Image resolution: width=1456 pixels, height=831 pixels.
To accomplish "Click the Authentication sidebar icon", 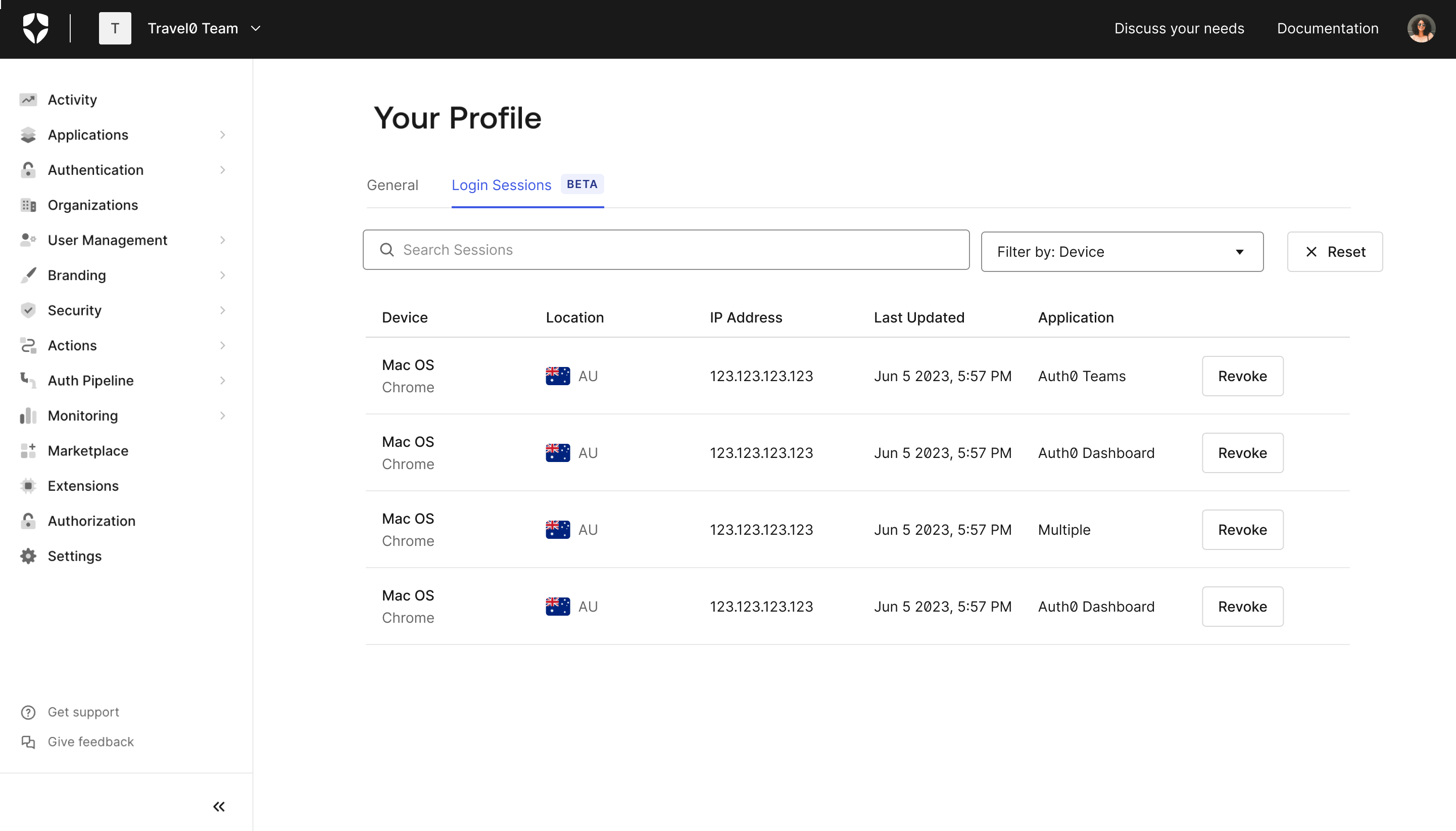I will (x=28, y=170).
